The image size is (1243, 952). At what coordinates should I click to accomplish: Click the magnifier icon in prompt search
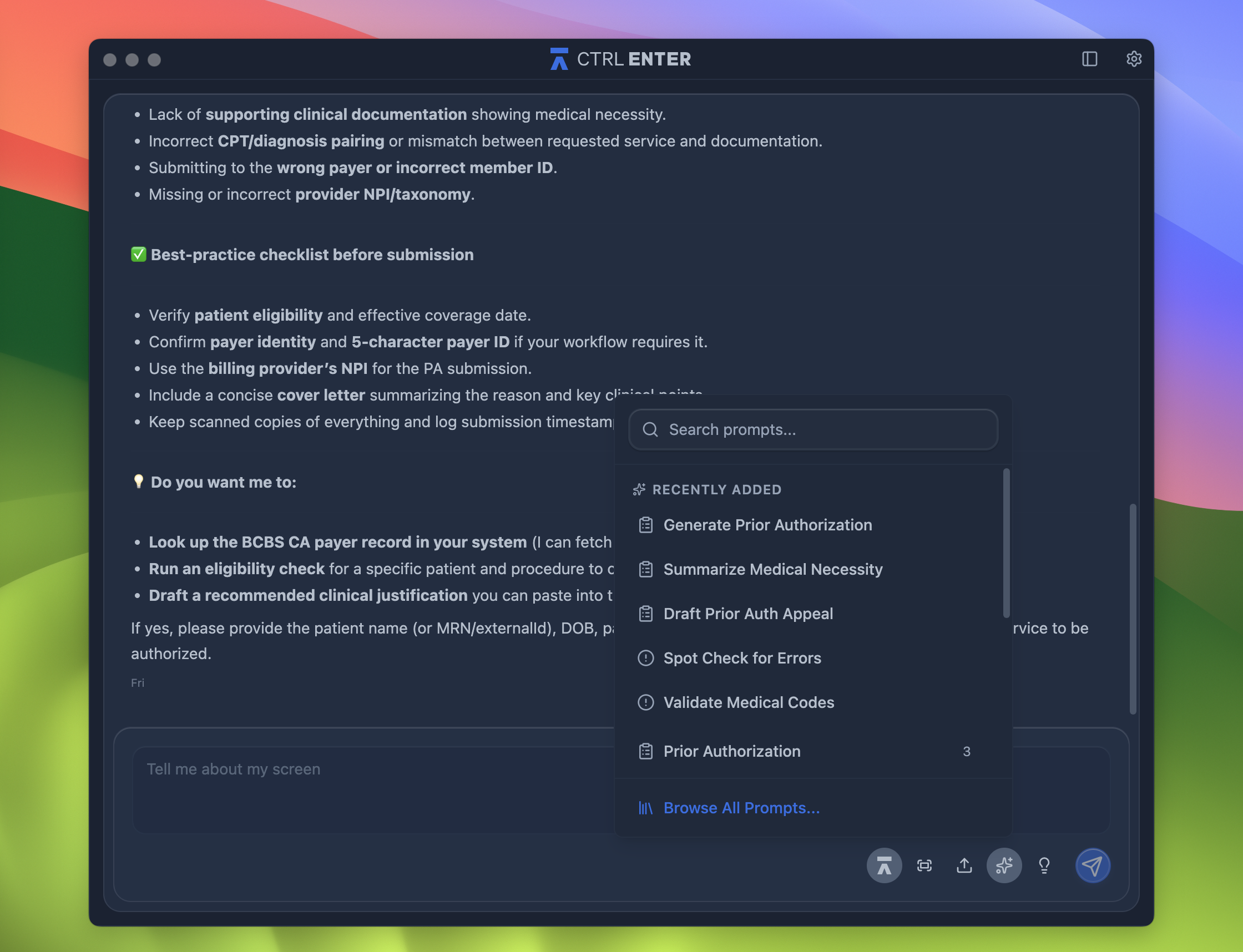click(x=650, y=429)
